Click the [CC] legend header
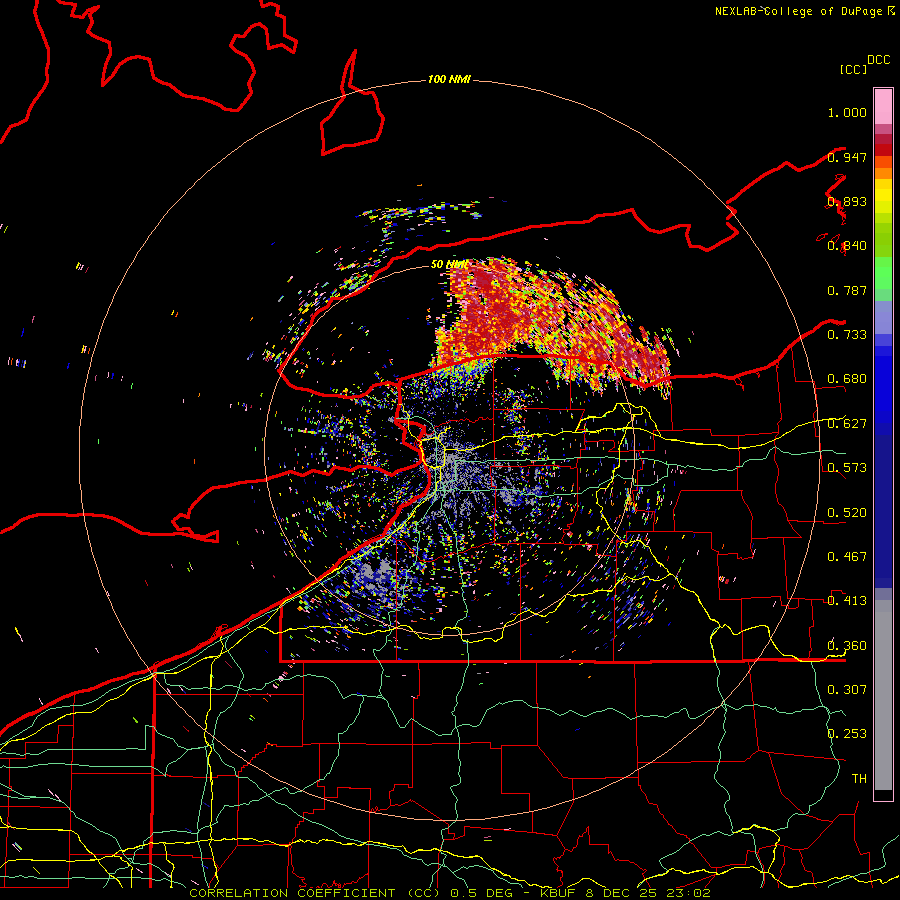The height and width of the screenshot is (900, 900). [854, 69]
